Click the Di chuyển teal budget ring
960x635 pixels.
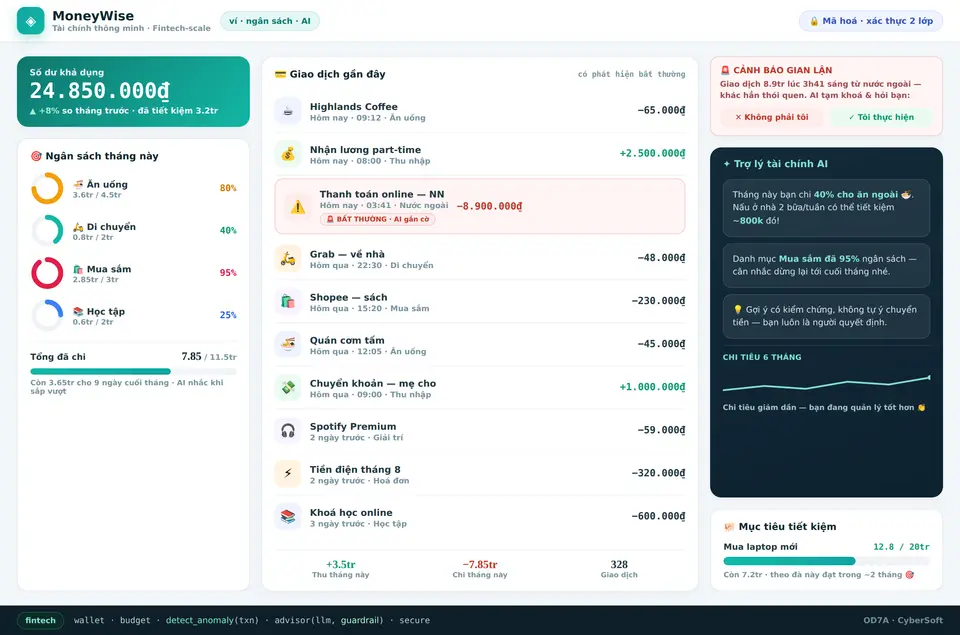point(47,230)
